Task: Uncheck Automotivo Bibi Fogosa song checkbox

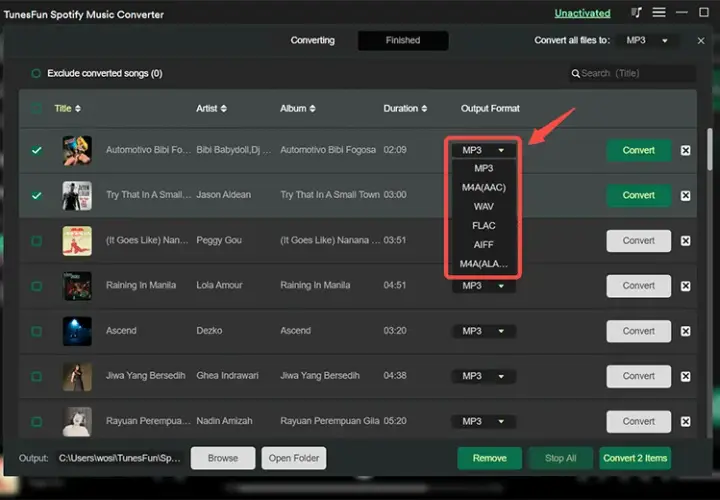Action: point(36,150)
